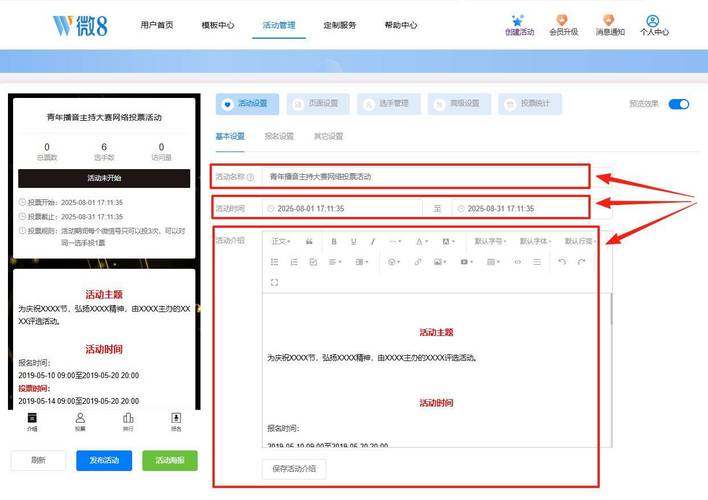Screen dimensions: 708x500
Task: Click the blue 发布活动 button
Action: pyautogui.click(x=103, y=461)
